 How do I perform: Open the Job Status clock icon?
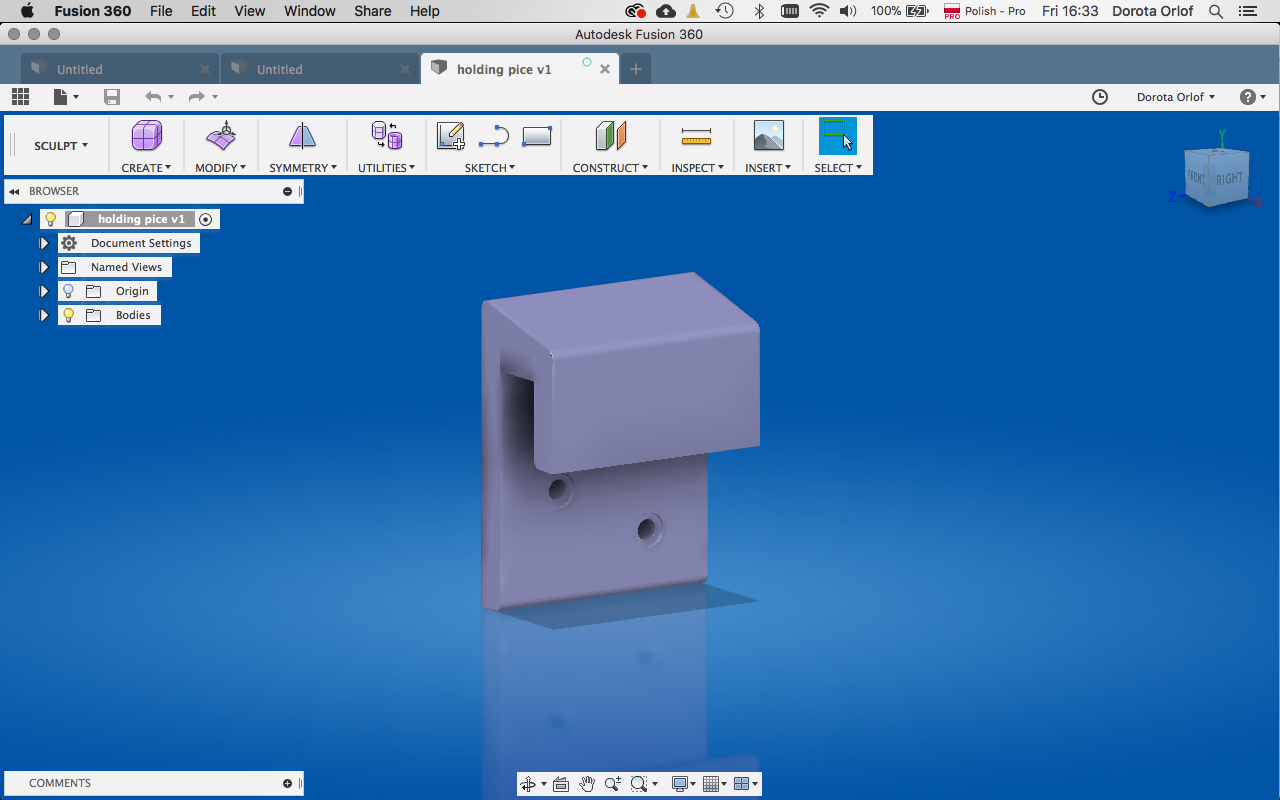[x=1100, y=97]
